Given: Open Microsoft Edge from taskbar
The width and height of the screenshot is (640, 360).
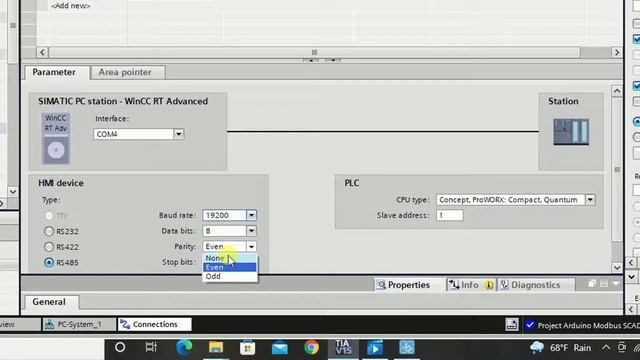Looking at the screenshot, I should click(x=184, y=347).
